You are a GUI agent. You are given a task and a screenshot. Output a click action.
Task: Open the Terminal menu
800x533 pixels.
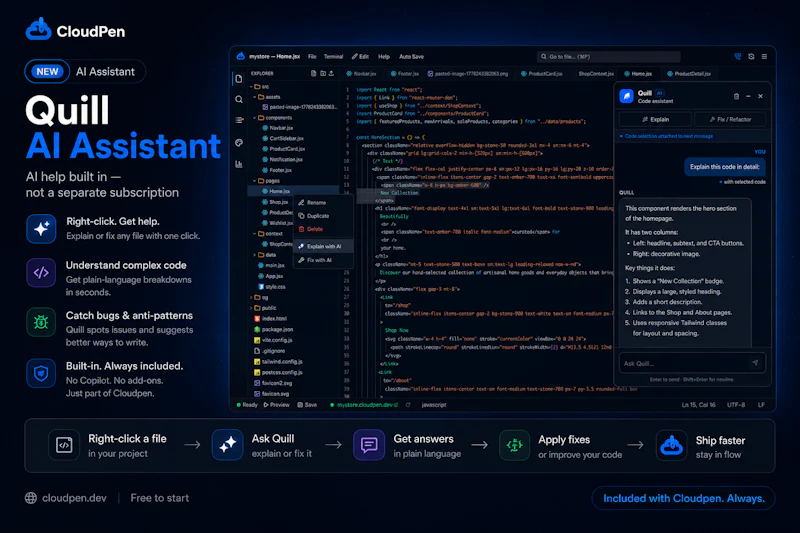[x=334, y=57]
